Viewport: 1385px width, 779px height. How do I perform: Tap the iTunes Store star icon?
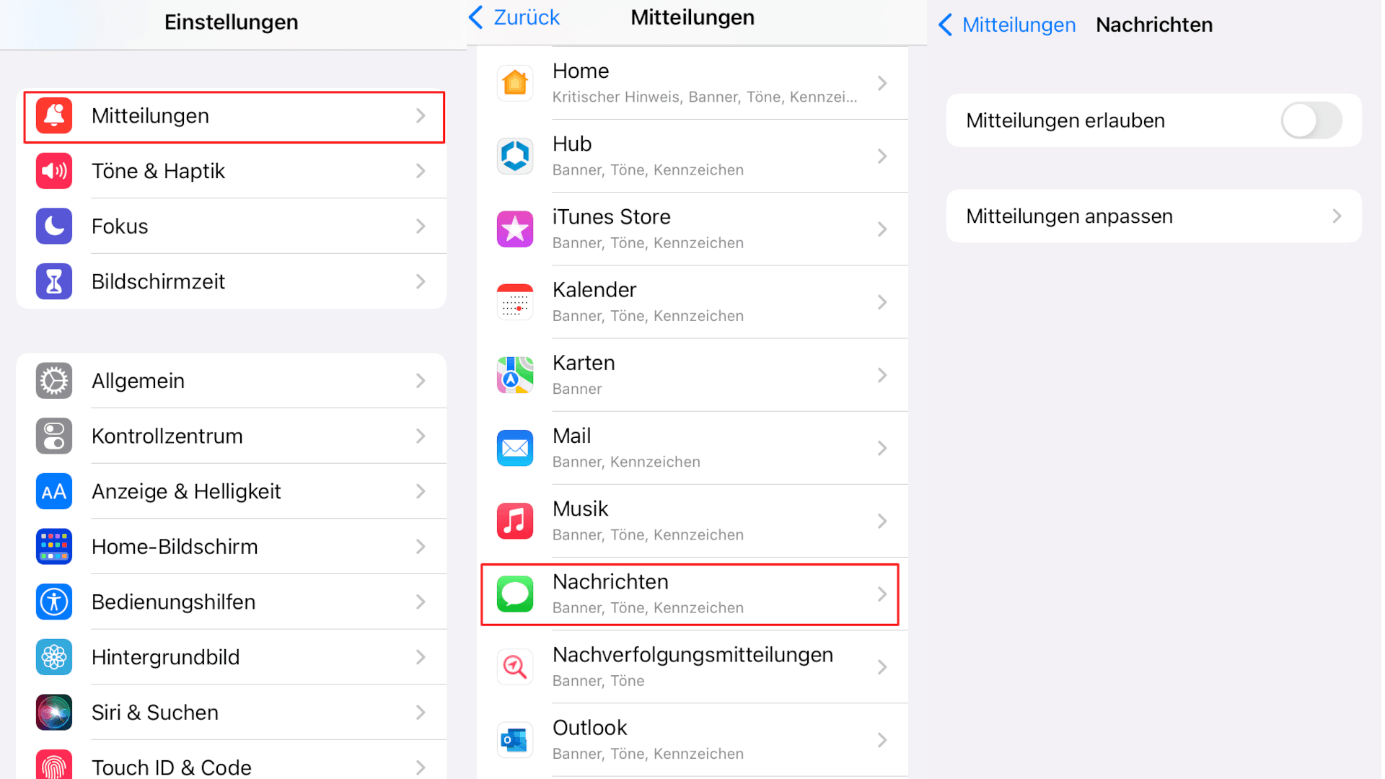pos(515,229)
